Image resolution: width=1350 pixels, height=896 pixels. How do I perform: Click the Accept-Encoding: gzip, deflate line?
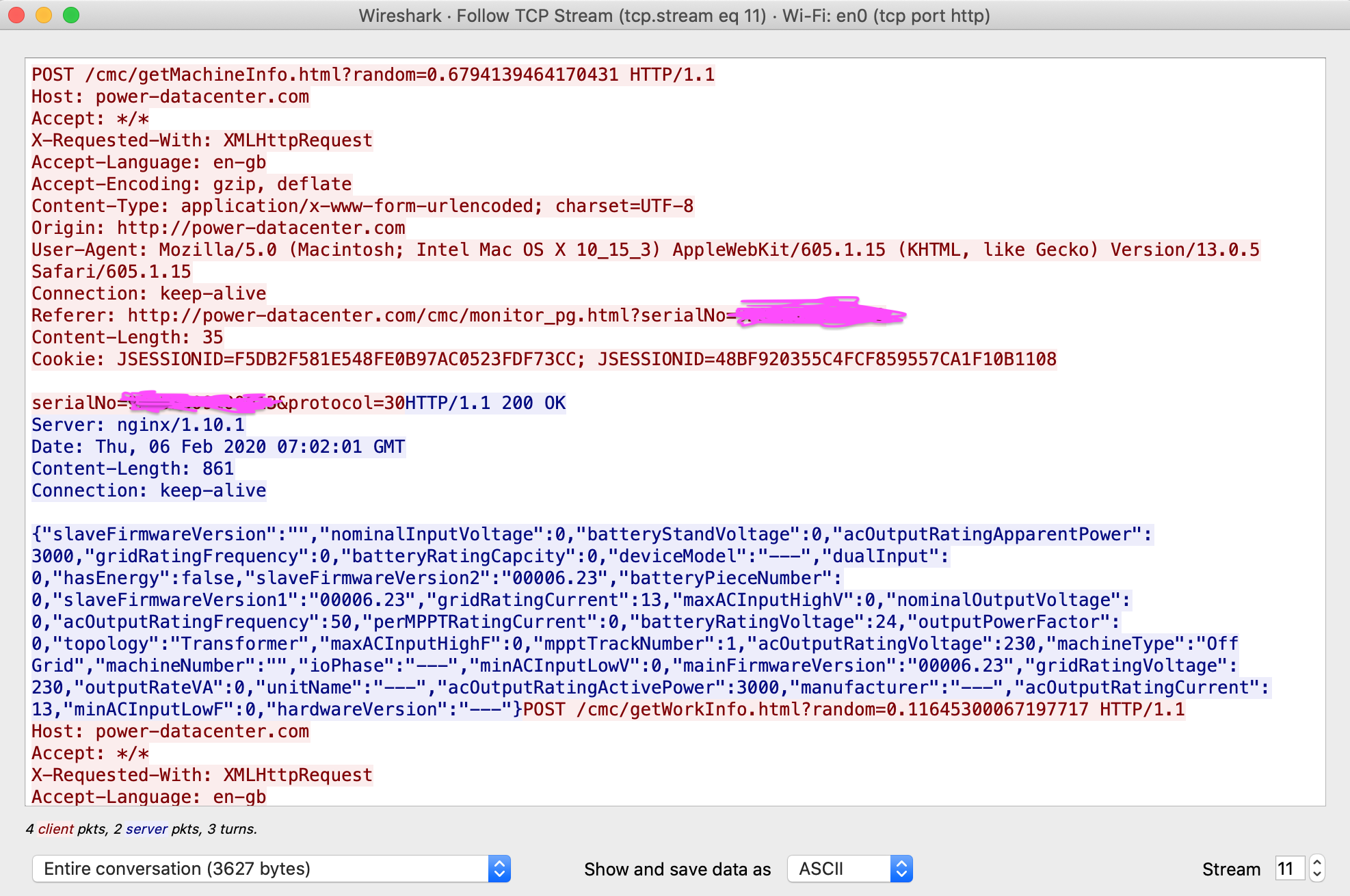pos(191,184)
